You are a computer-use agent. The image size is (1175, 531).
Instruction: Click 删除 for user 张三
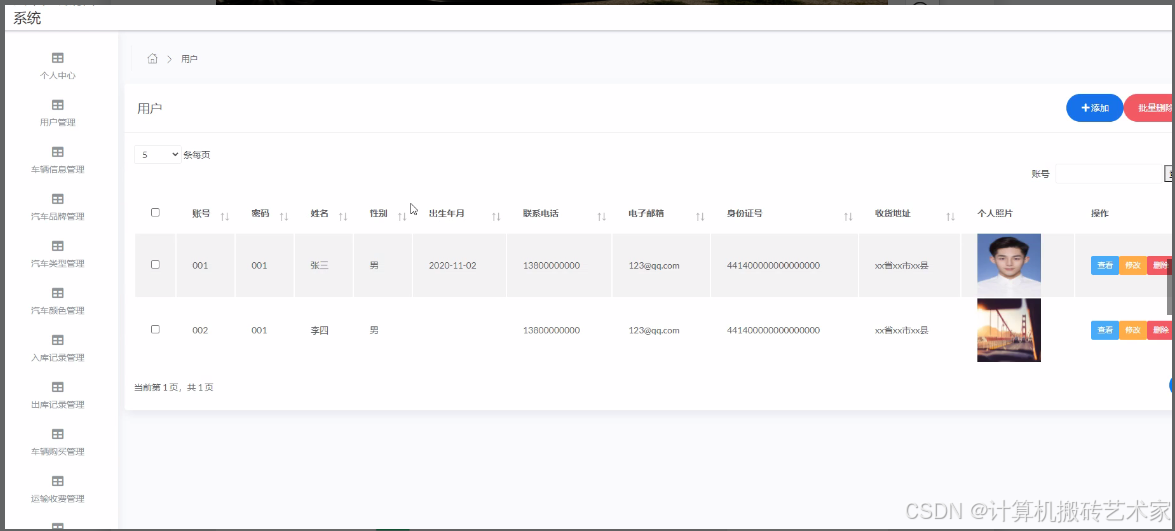point(1160,265)
